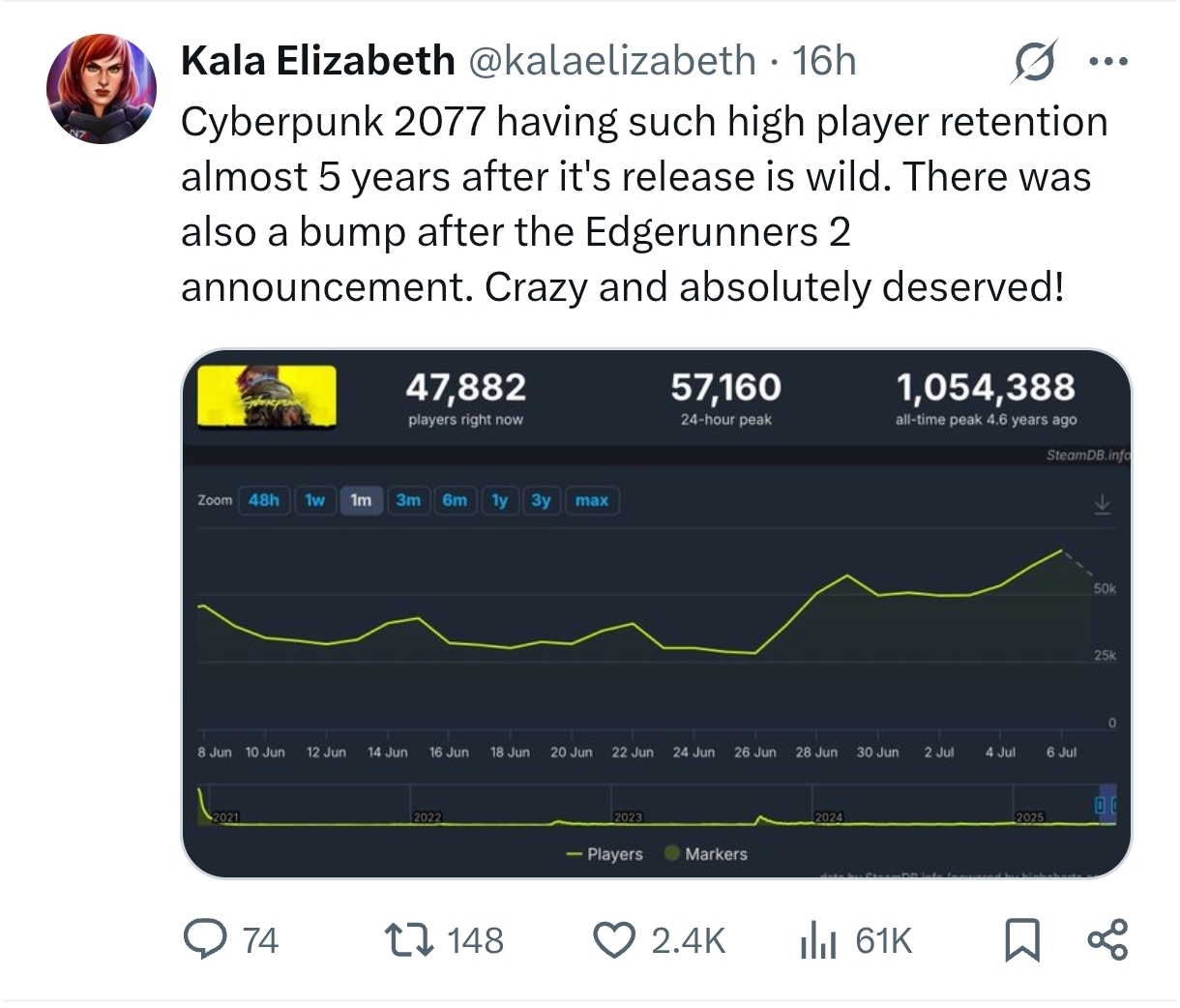Select the 1w zoom range
This screenshot has height=1008, width=1180.
[x=314, y=500]
